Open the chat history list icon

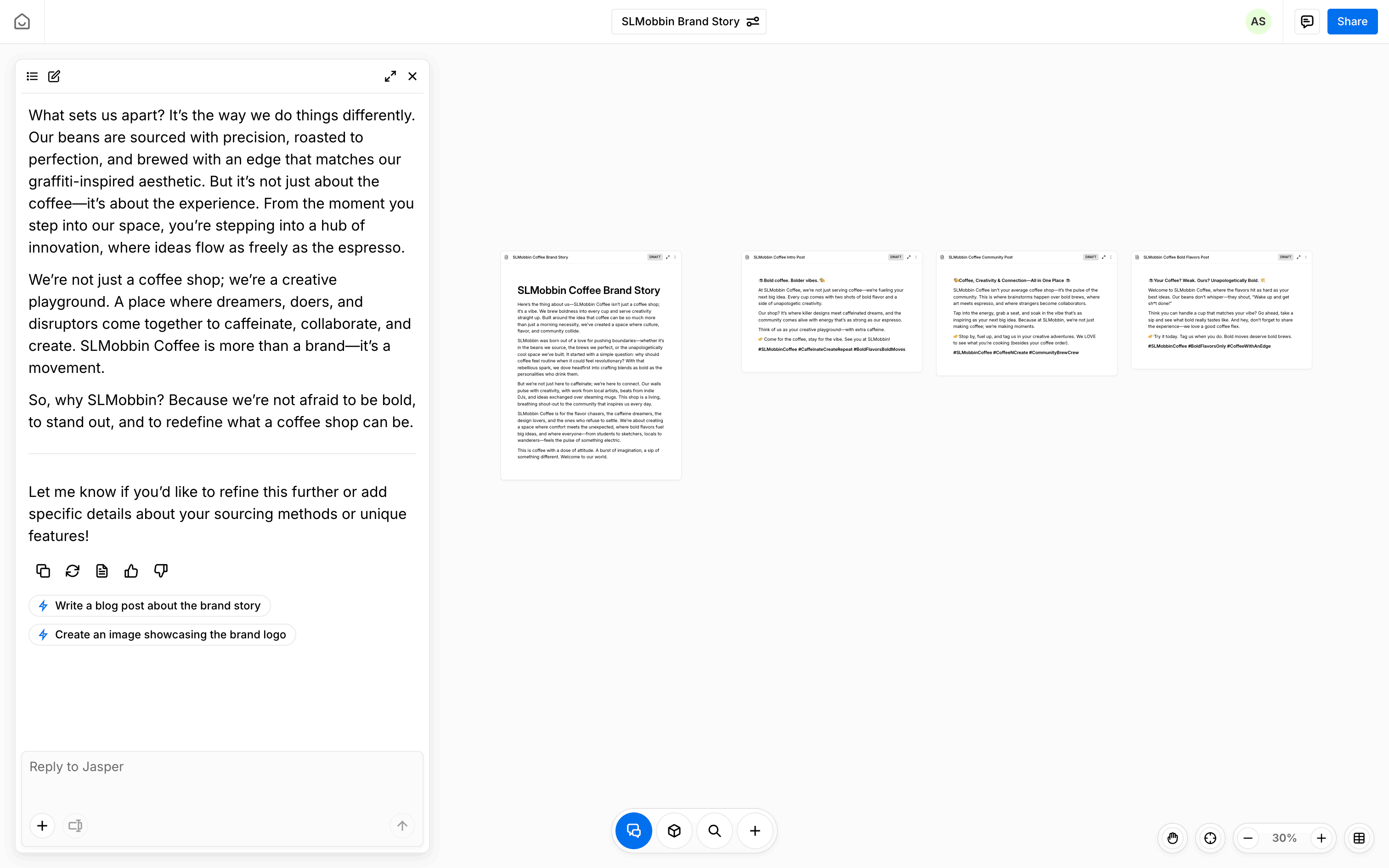tap(32, 76)
